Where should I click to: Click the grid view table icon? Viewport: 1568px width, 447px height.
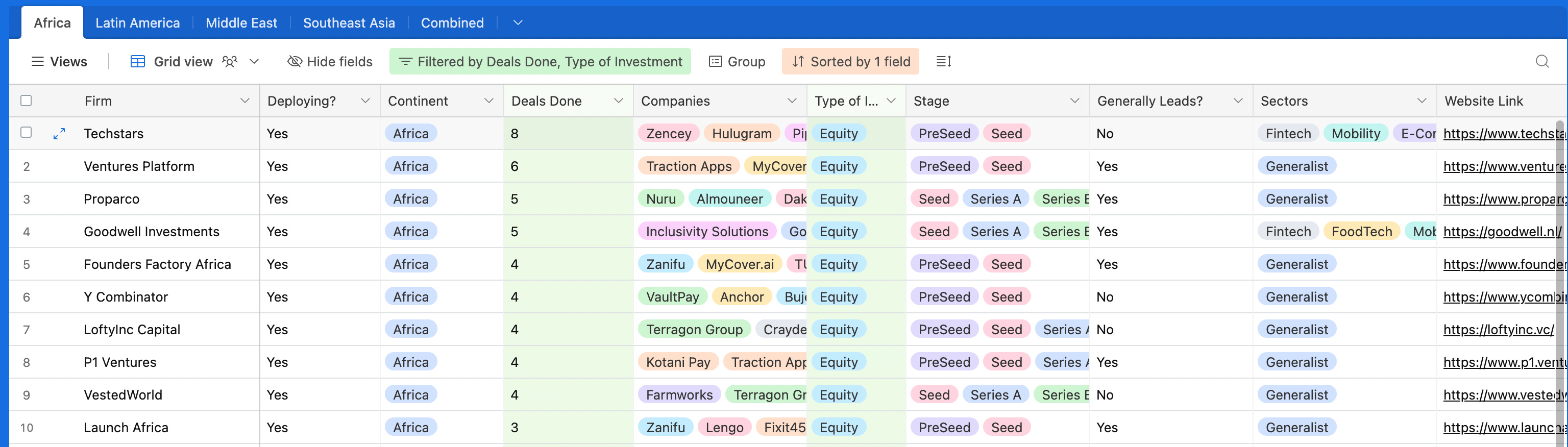[x=138, y=61]
